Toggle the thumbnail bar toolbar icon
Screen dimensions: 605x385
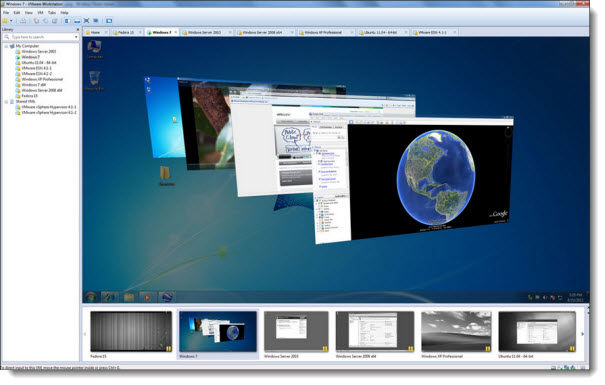click(x=77, y=21)
